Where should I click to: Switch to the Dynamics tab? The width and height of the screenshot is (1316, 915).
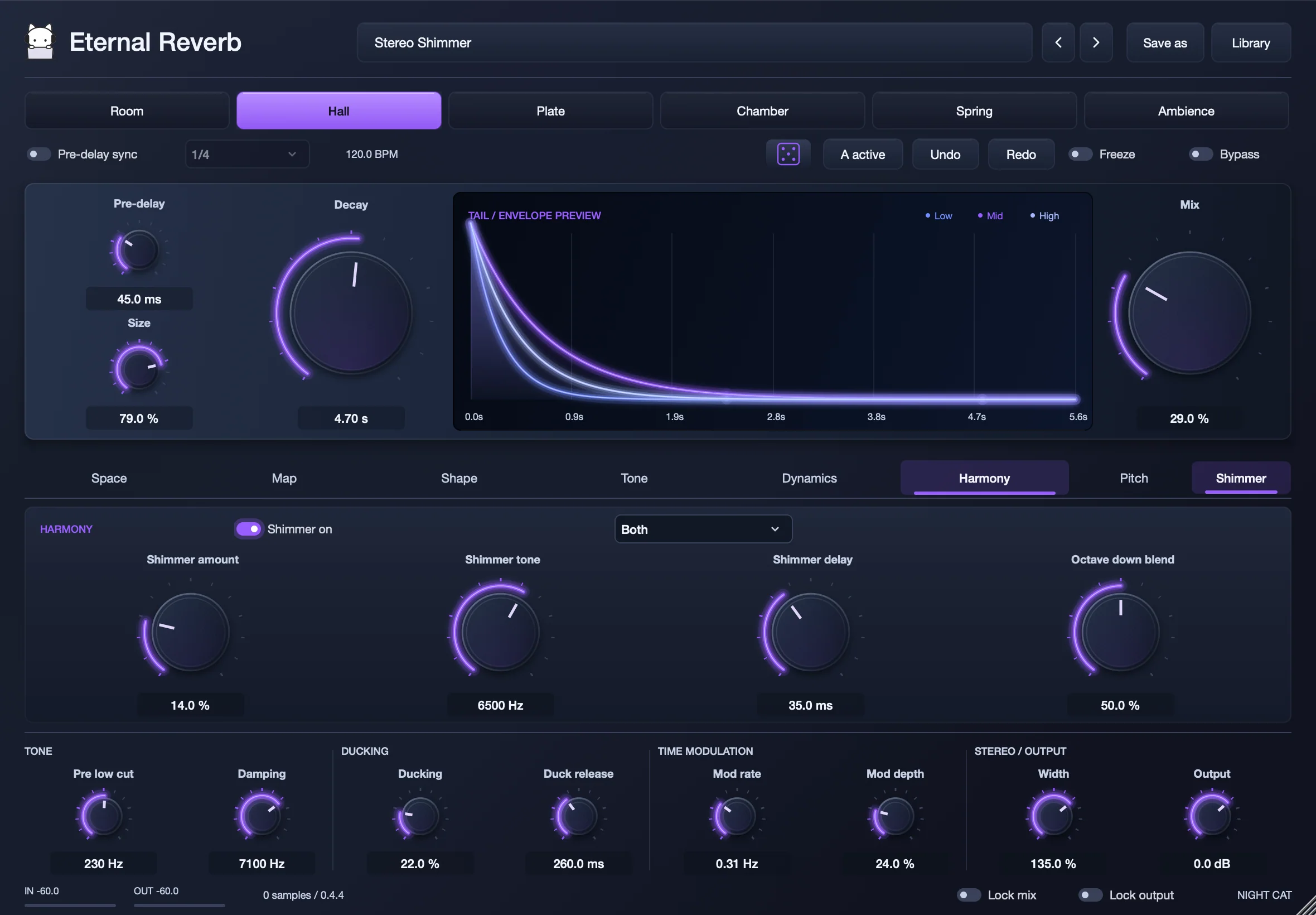coord(809,478)
